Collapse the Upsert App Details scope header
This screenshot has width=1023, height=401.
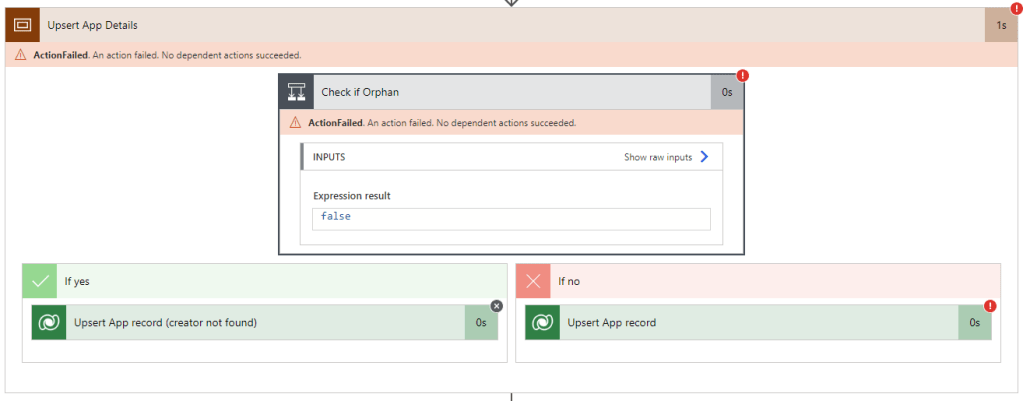[x=500, y=25]
